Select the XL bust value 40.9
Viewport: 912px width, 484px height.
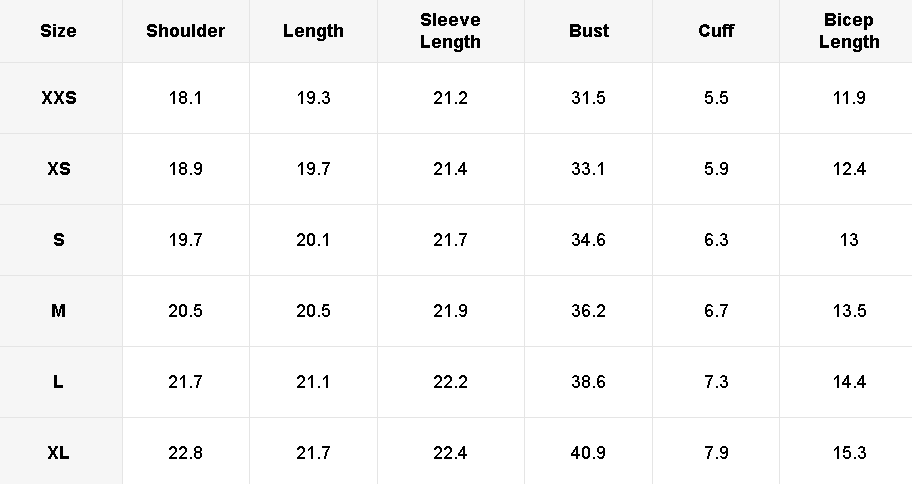[x=589, y=453]
